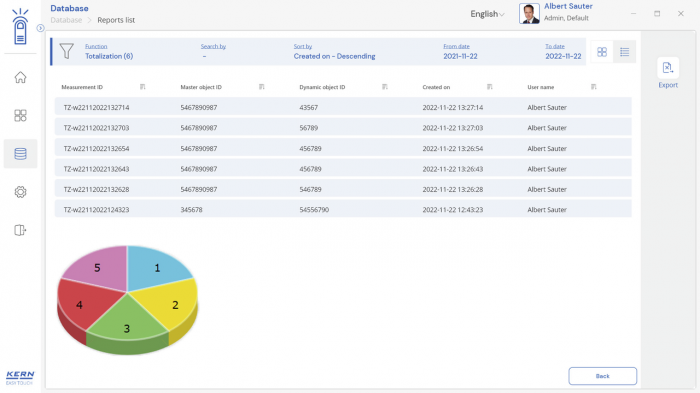Open the Sort by Created on option
The image size is (700, 393).
coord(334,52)
